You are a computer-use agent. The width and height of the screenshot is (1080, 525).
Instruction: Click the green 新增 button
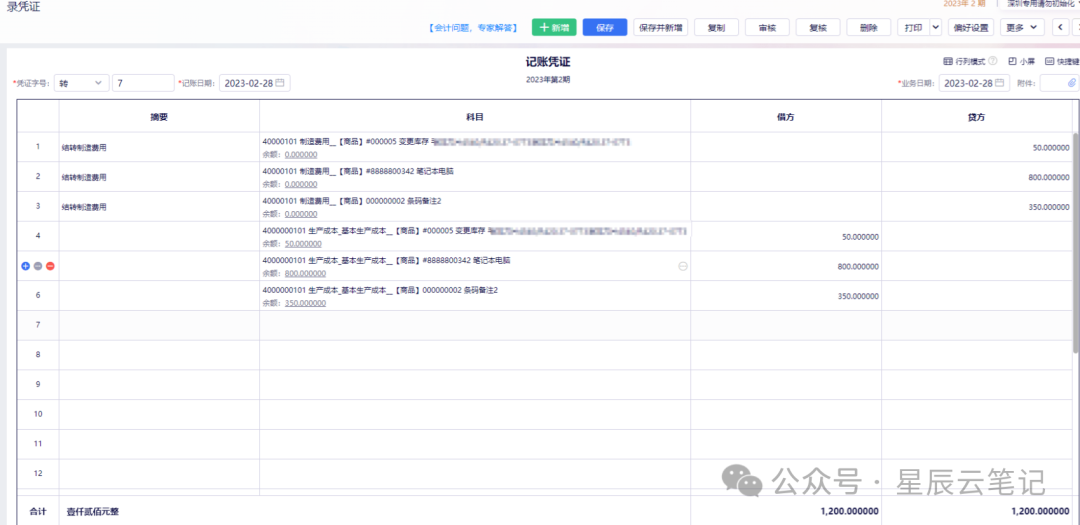(x=554, y=28)
